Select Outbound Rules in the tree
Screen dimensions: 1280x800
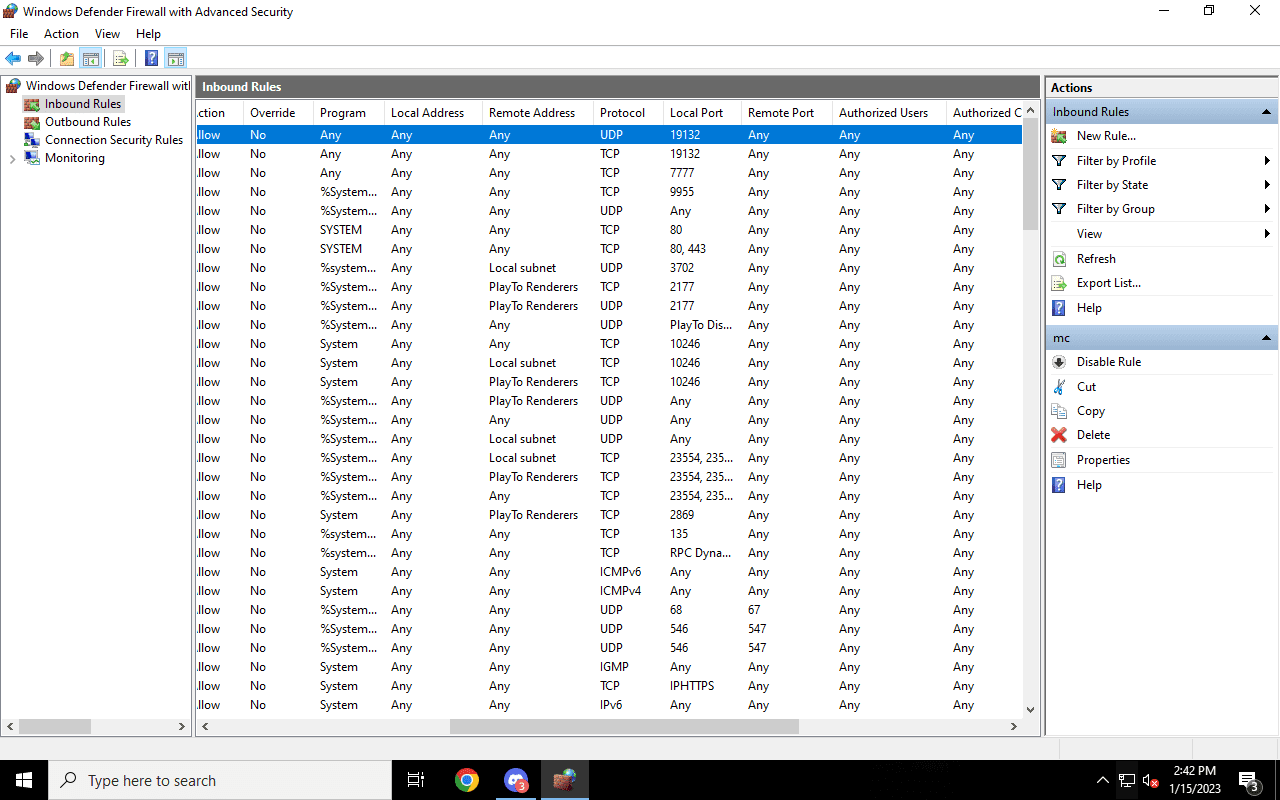87,122
